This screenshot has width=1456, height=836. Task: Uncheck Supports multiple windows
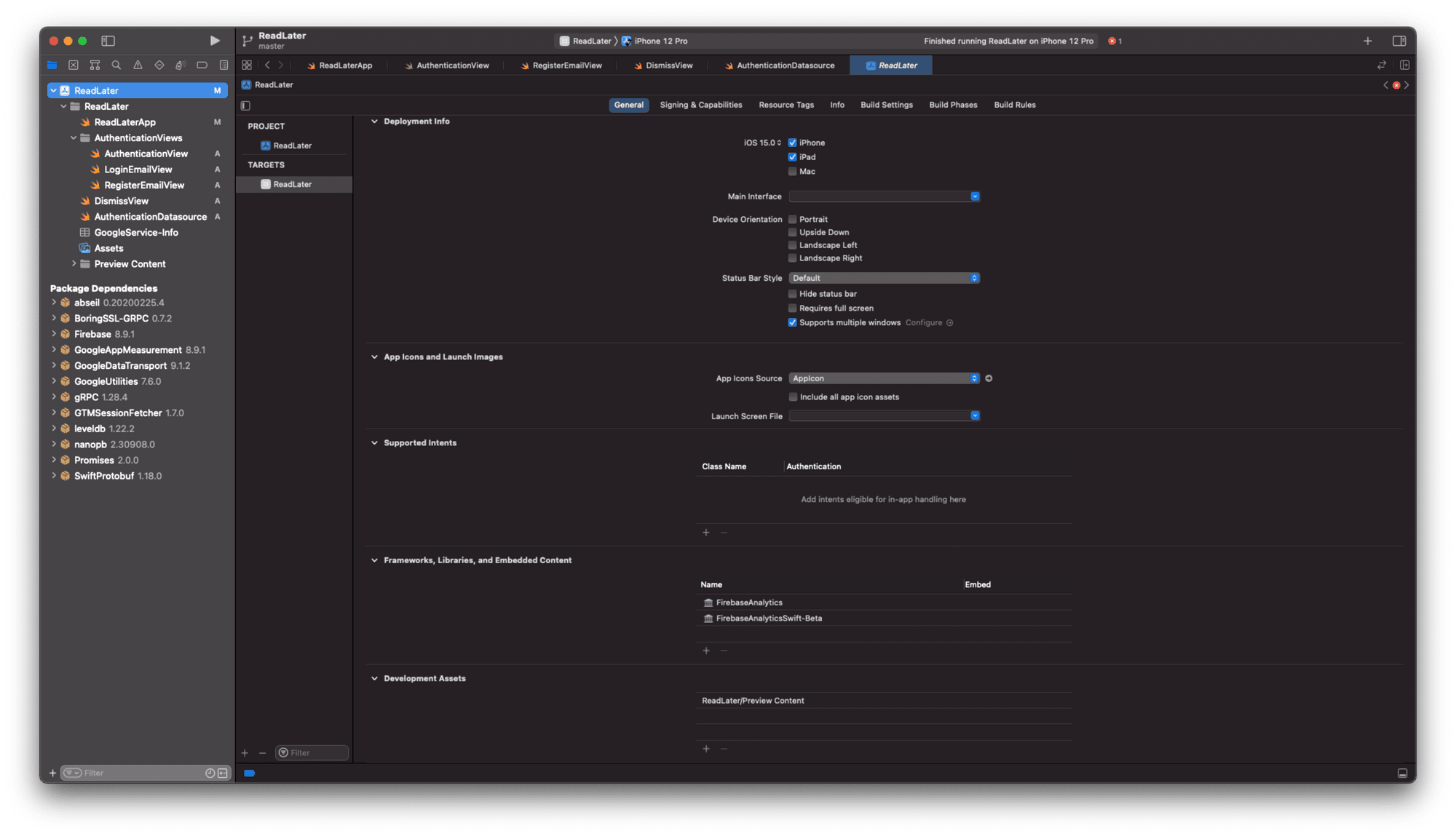coord(793,323)
